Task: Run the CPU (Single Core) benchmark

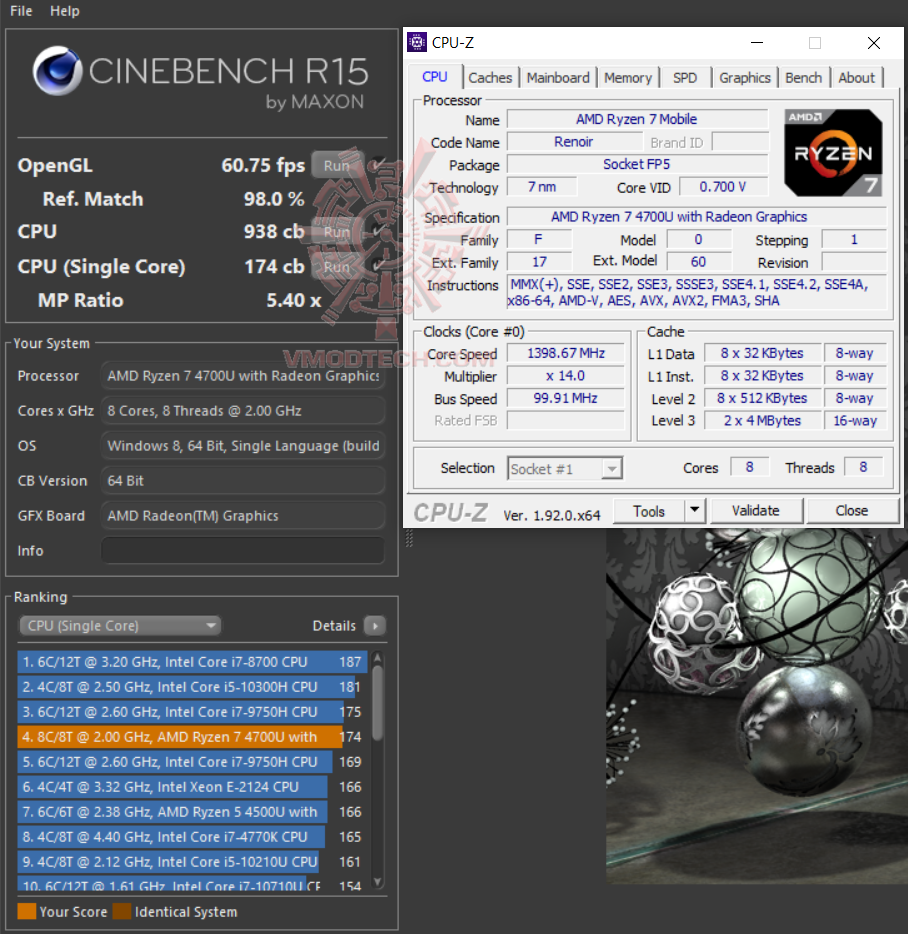Action: [337, 267]
